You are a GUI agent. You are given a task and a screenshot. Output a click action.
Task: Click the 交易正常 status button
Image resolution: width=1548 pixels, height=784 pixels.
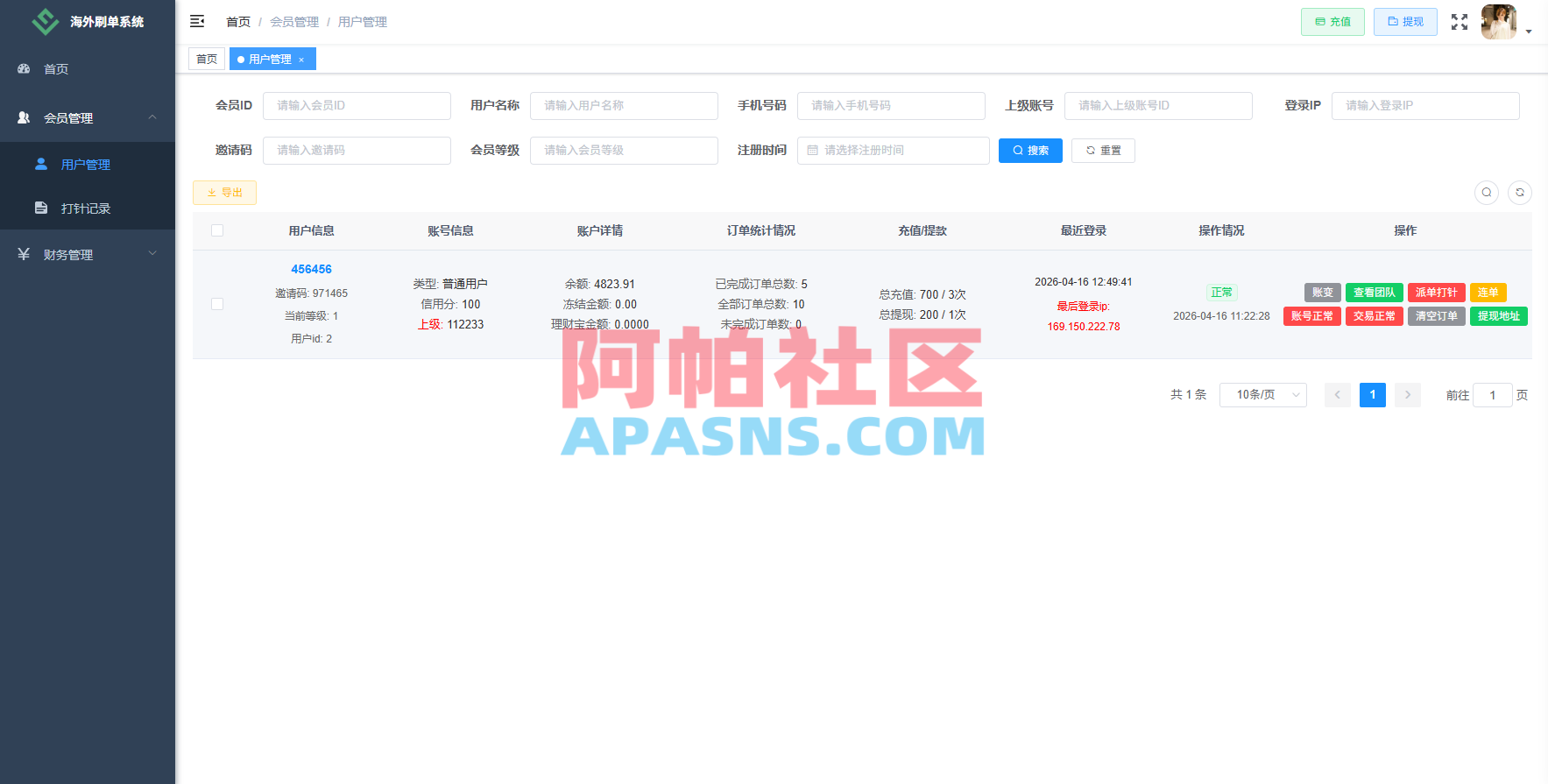(x=1375, y=316)
